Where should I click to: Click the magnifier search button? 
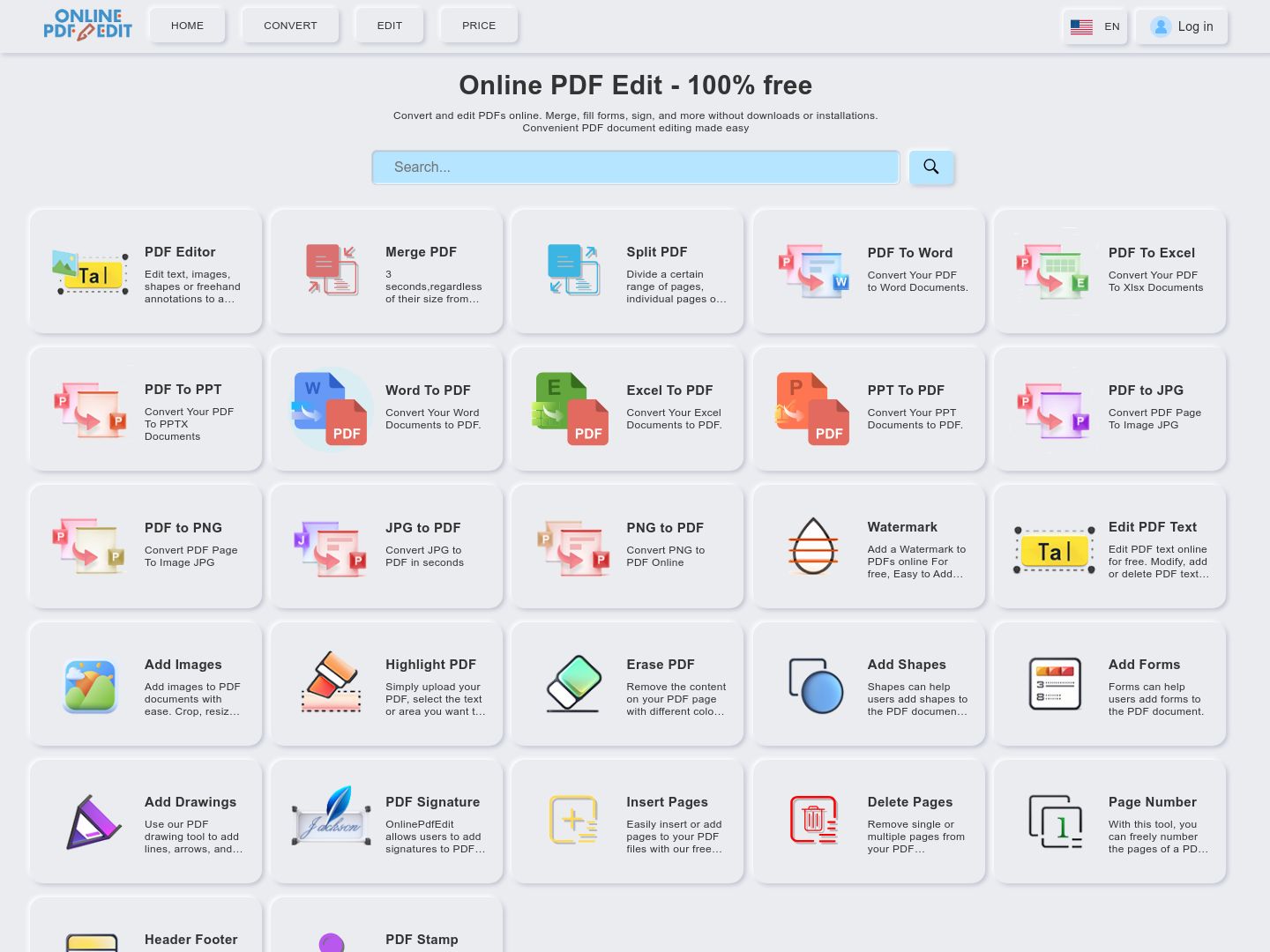pos(931,167)
